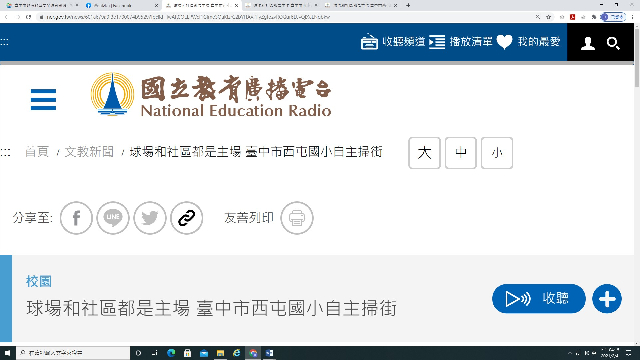The height and width of the screenshot is (360, 640).
Task: Click the Windows taskbar search box
Action: tap(73, 353)
